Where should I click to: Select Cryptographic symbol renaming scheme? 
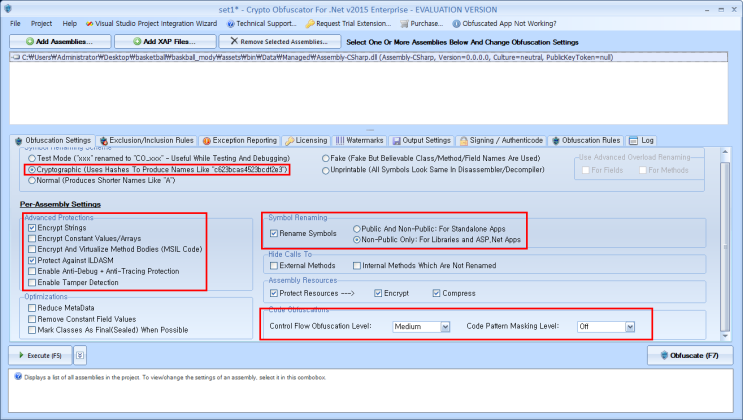[x=32, y=170]
